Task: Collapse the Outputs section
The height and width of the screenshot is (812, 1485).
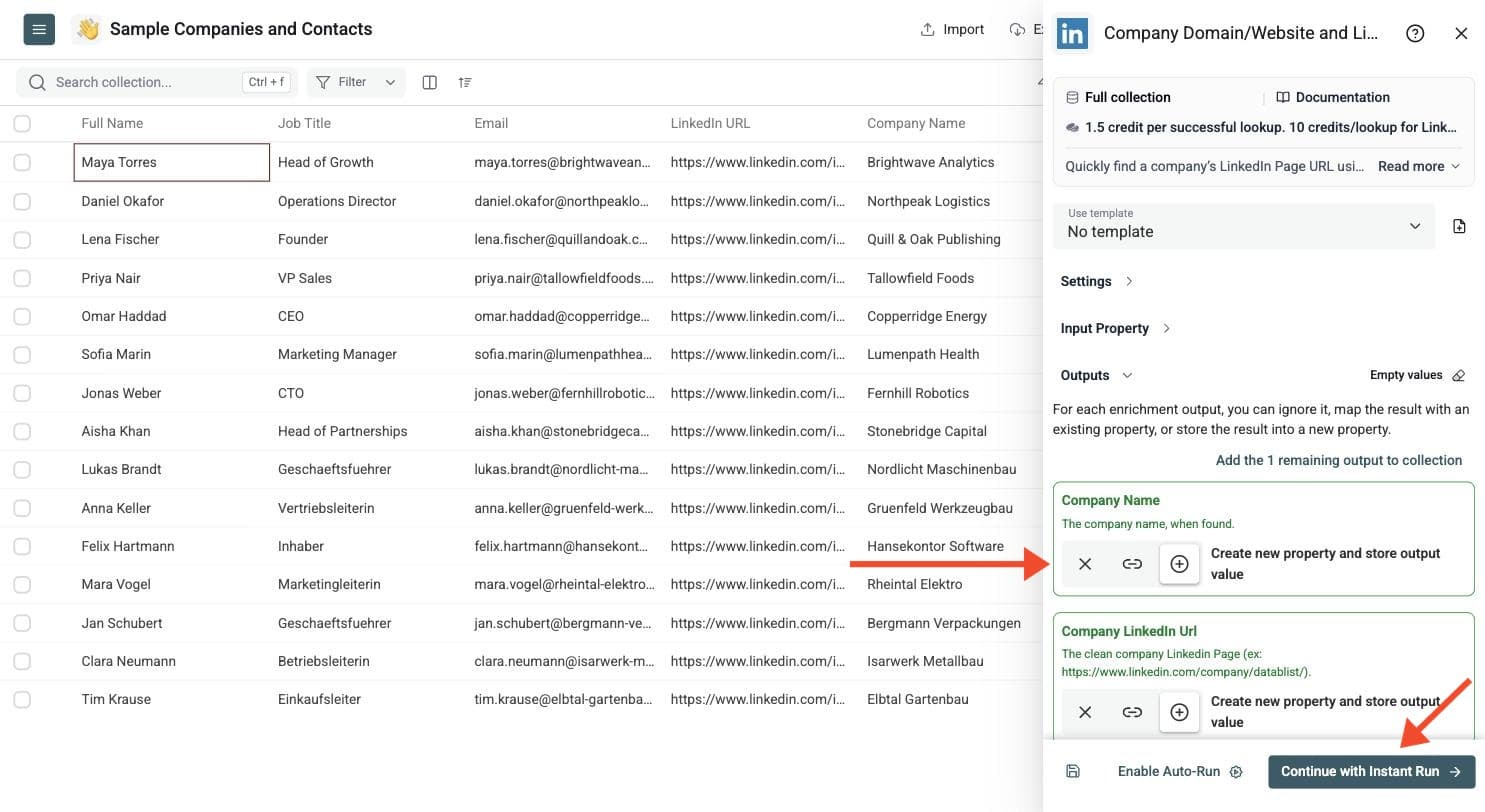Action: (x=1097, y=375)
